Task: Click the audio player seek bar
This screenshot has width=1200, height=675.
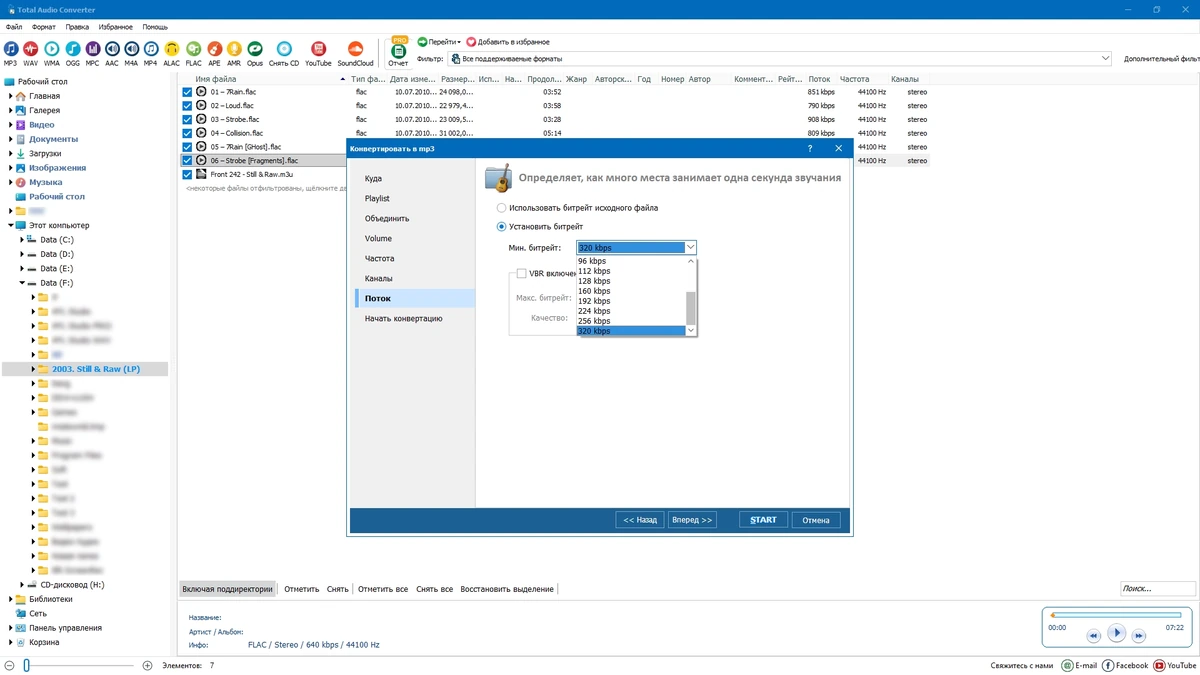Action: click(x=1116, y=615)
